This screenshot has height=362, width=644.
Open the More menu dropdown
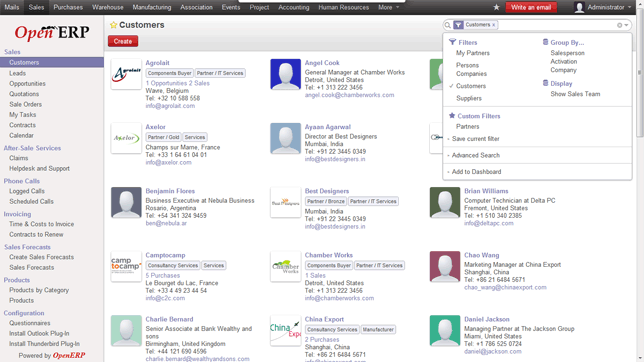pyautogui.click(x=388, y=7)
